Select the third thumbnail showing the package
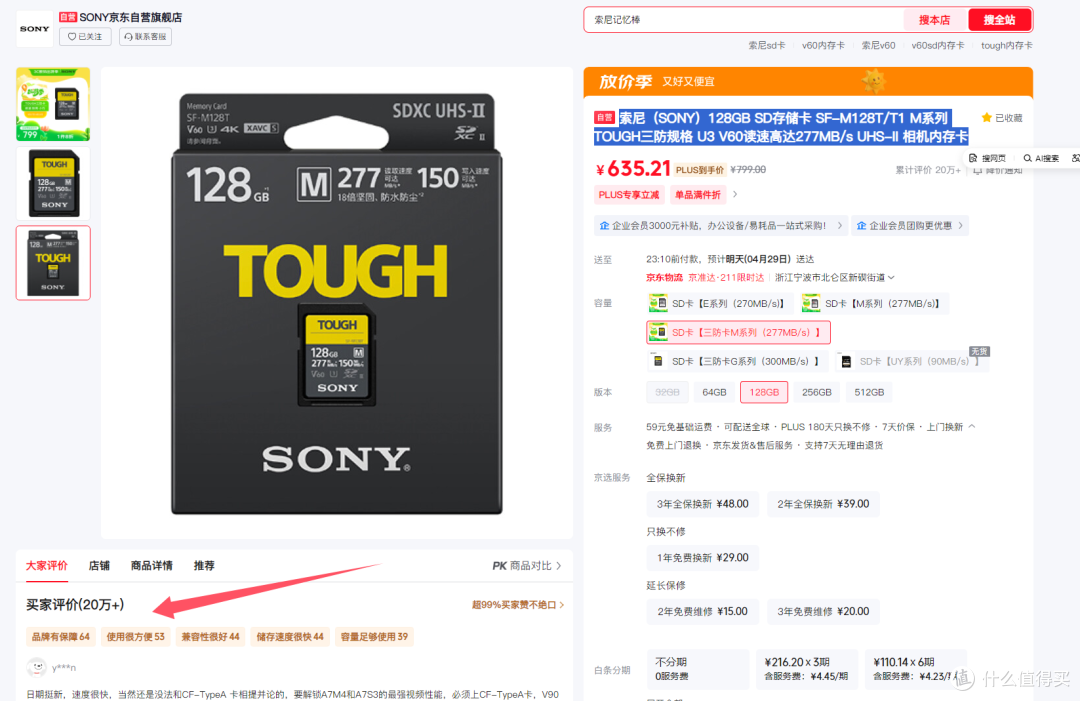Screen dimensions: 1080x701 click(x=53, y=263)
